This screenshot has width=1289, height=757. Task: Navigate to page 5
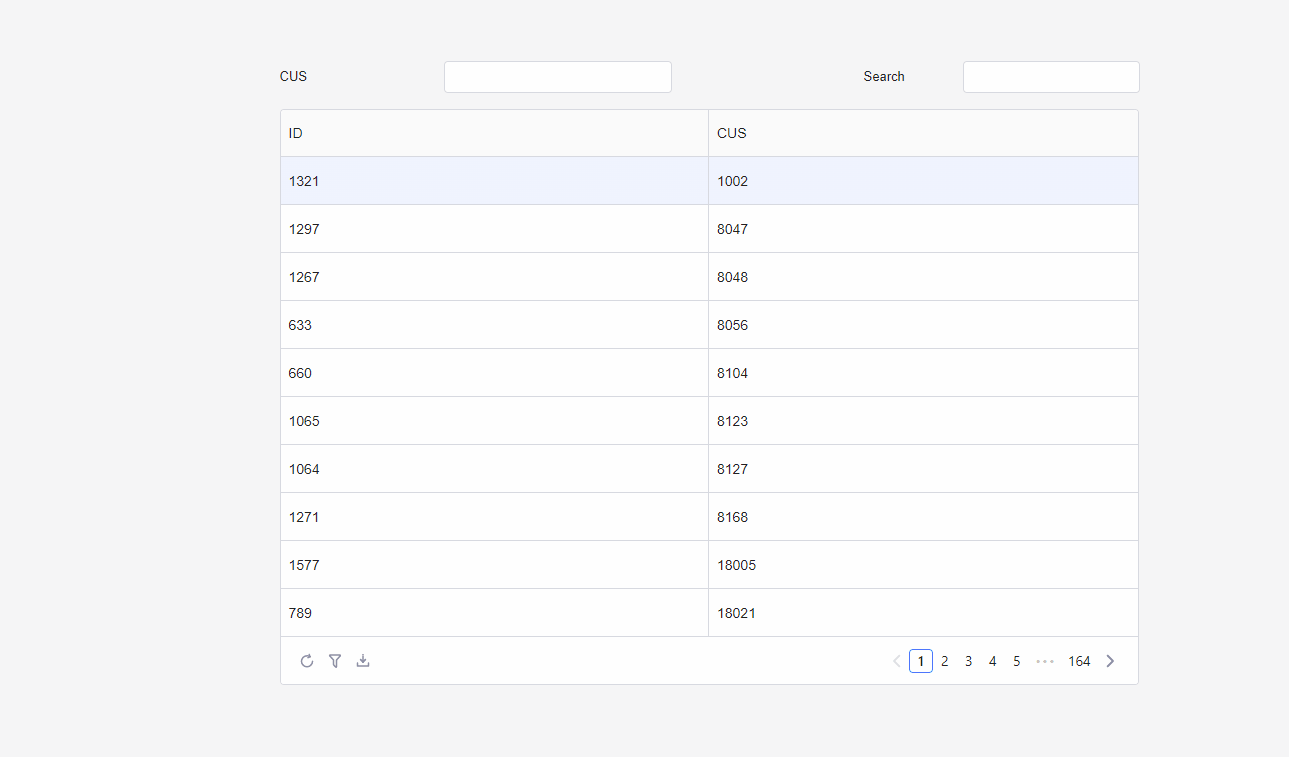(x=1016, y=661)
